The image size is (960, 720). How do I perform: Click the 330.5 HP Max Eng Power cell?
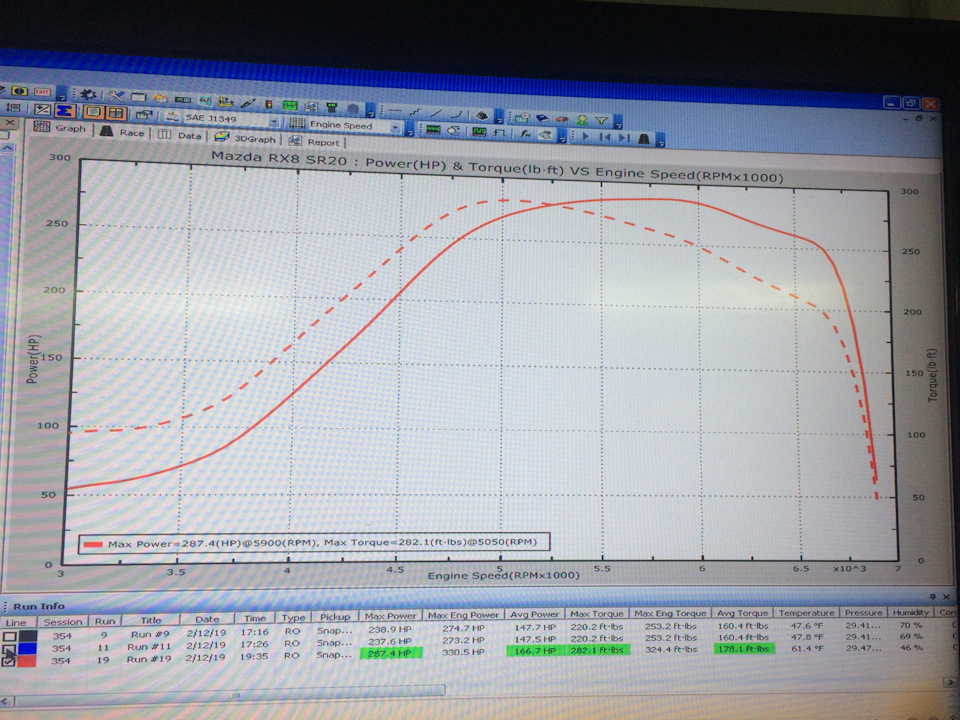[463, 653]
